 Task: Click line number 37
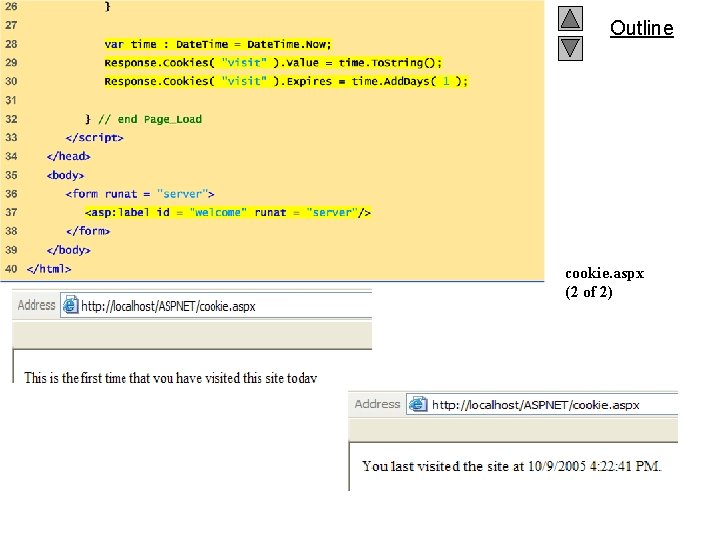click(x=11, y=213)
